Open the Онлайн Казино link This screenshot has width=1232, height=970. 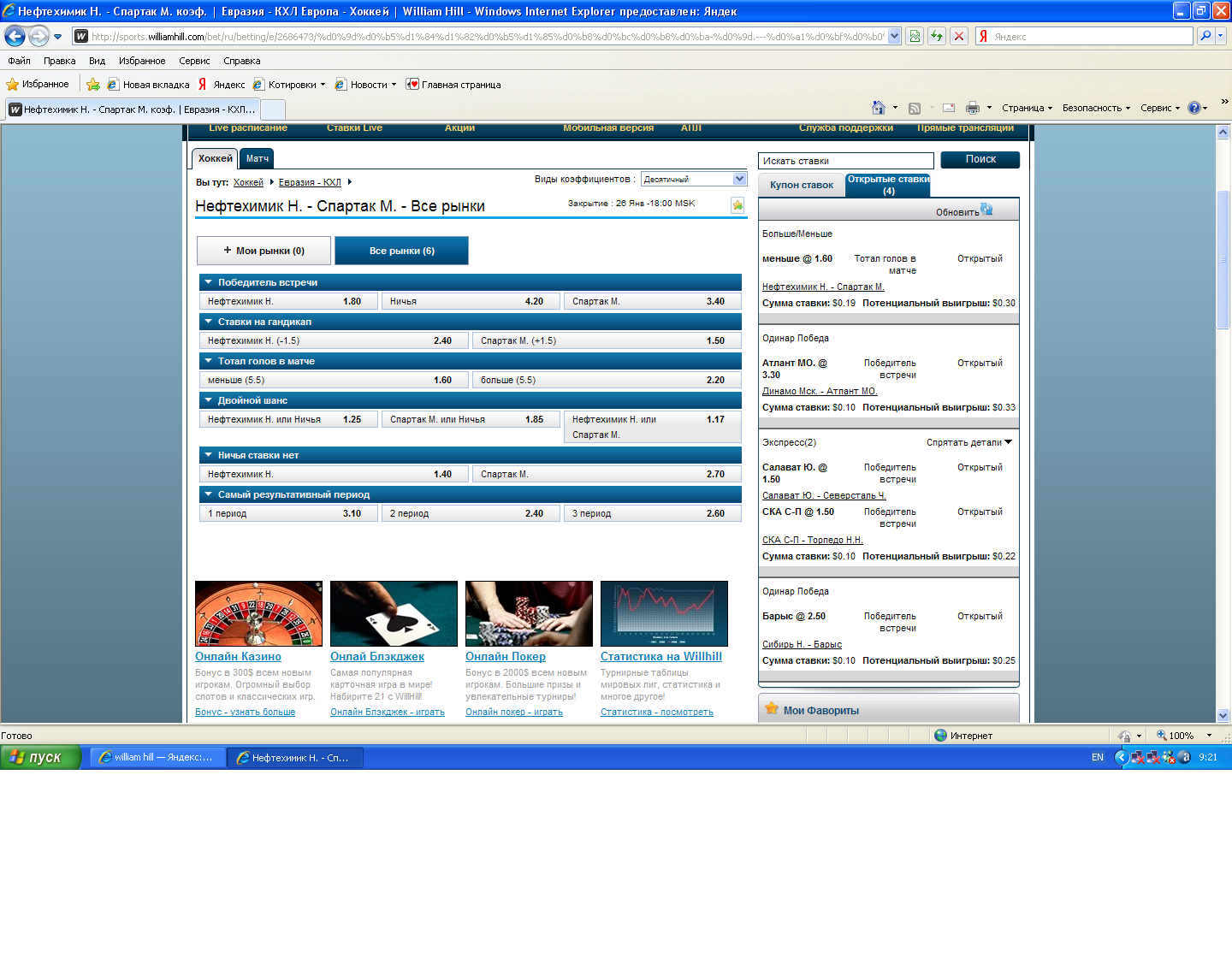point(238,656)
